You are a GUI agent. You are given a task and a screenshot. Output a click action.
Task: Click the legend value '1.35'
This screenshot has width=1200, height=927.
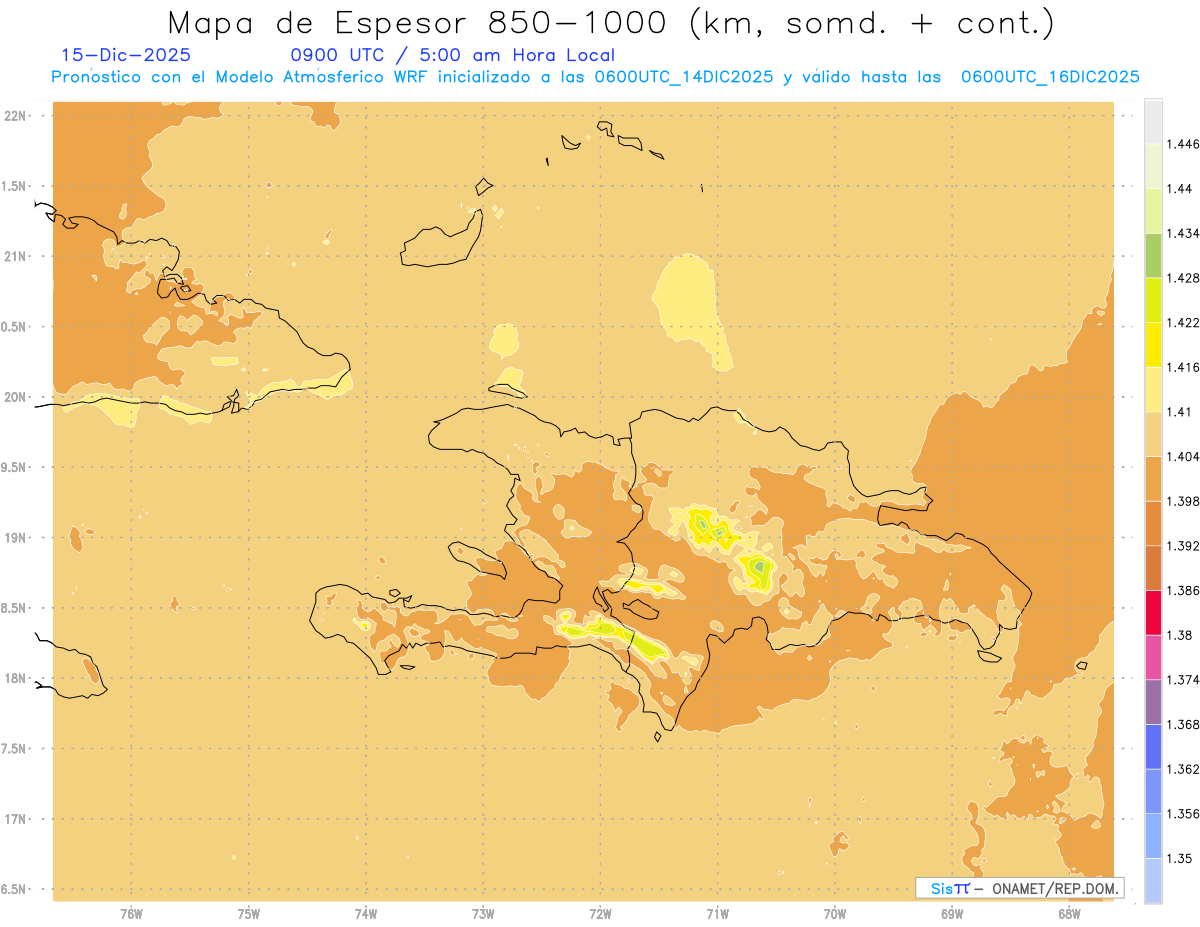pos(1182,858)
